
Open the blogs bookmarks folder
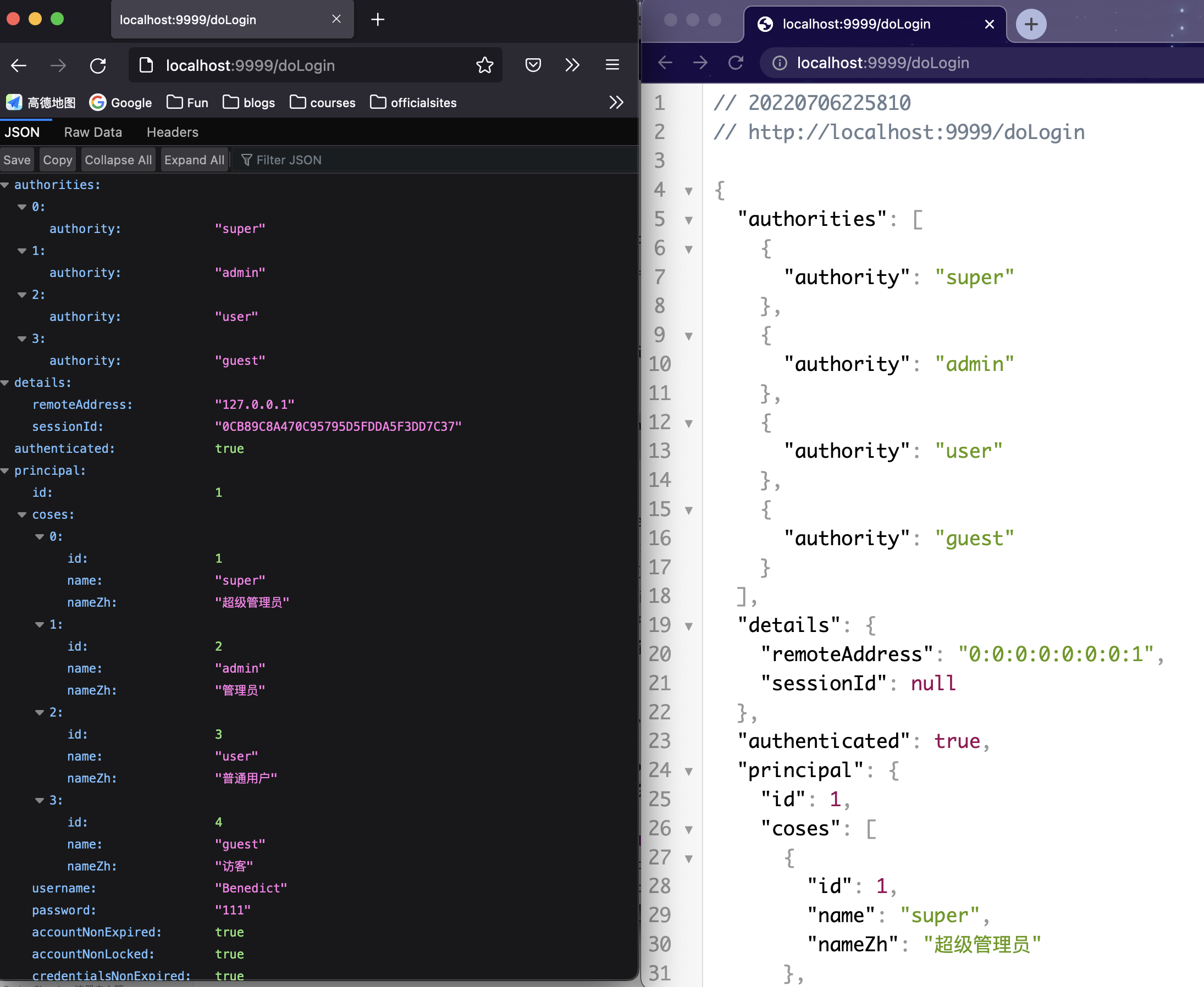(x=248, y=102)
